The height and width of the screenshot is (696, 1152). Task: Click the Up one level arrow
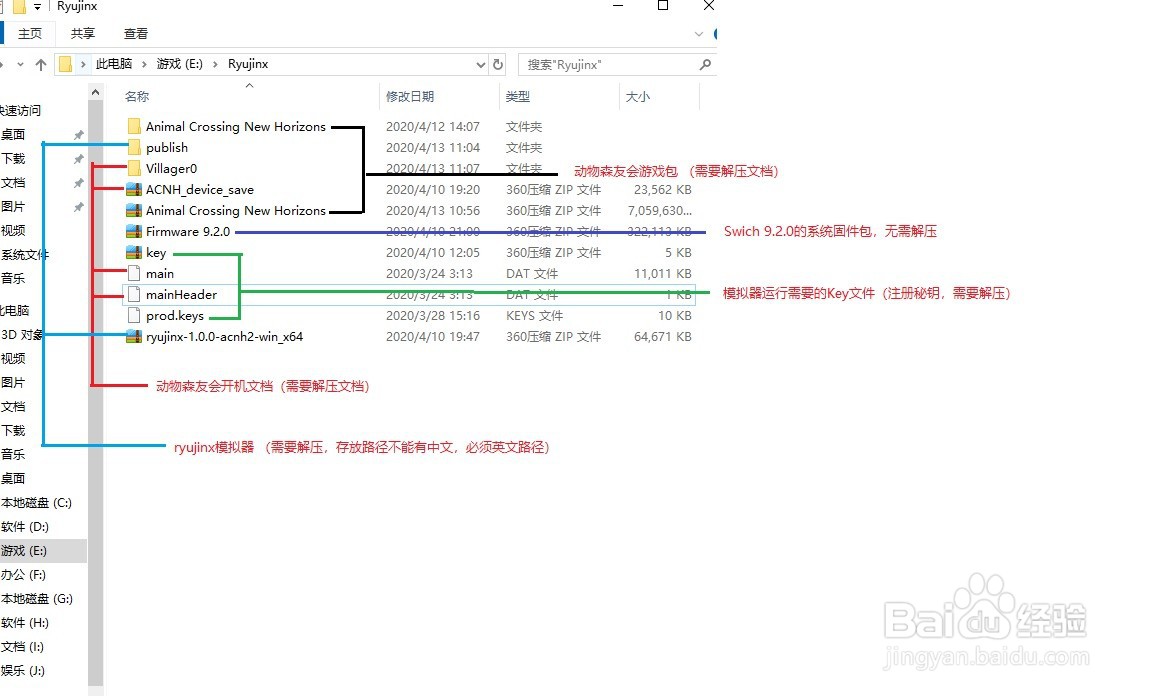41,65
